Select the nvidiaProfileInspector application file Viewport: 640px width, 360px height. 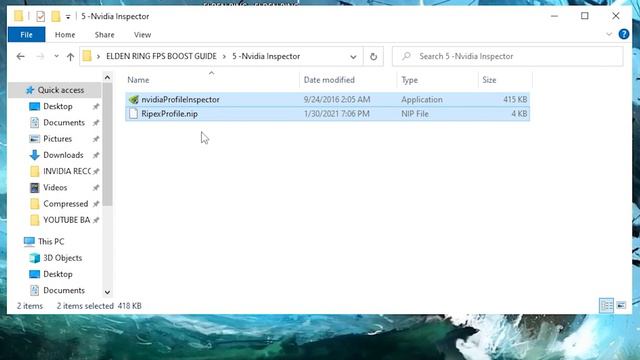(x=327, y=99)
